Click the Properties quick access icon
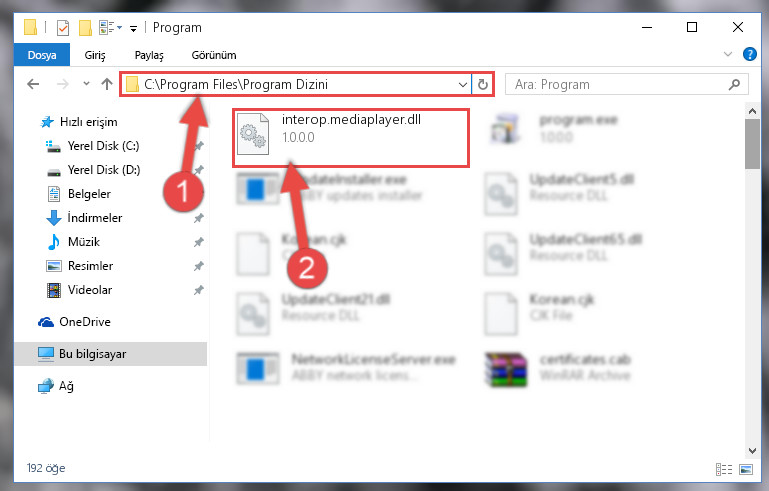Viewport: 769px width, 491px height. (x=63, y=28)
